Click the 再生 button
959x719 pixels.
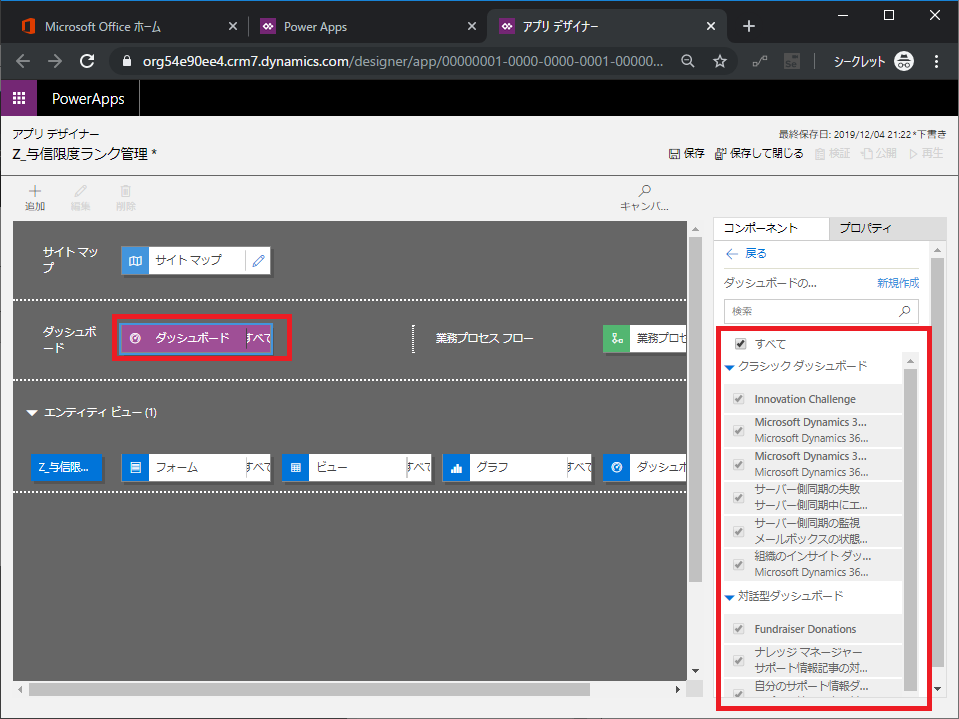click(926, 153)
